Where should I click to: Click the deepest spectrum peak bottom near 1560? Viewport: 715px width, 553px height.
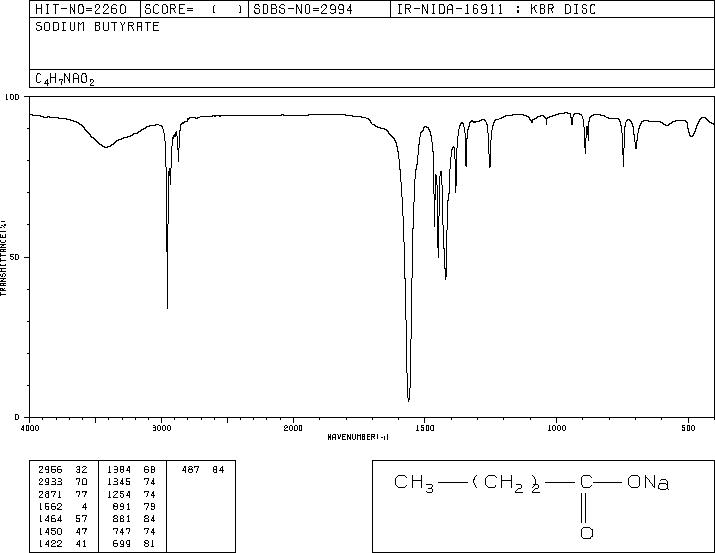click(x=409, y=399)
